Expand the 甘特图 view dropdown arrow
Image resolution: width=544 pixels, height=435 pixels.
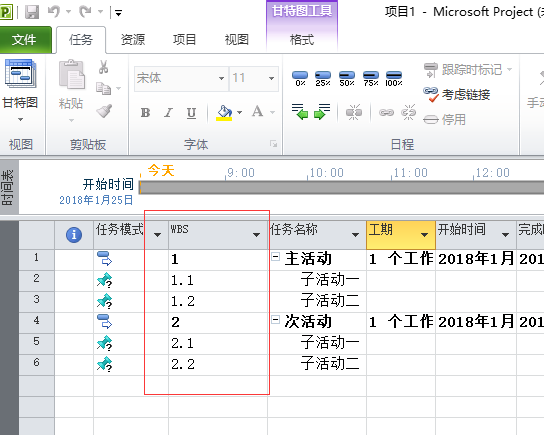pyautogui.click(x=20, y=120)
